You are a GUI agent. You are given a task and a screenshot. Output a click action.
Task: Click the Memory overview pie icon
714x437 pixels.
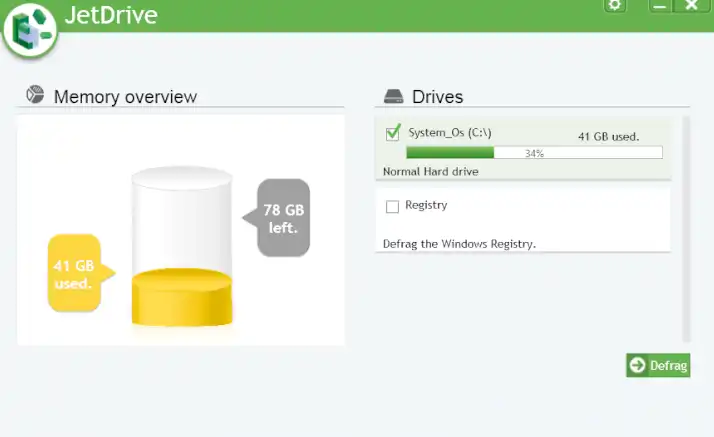tap(34, 96)
